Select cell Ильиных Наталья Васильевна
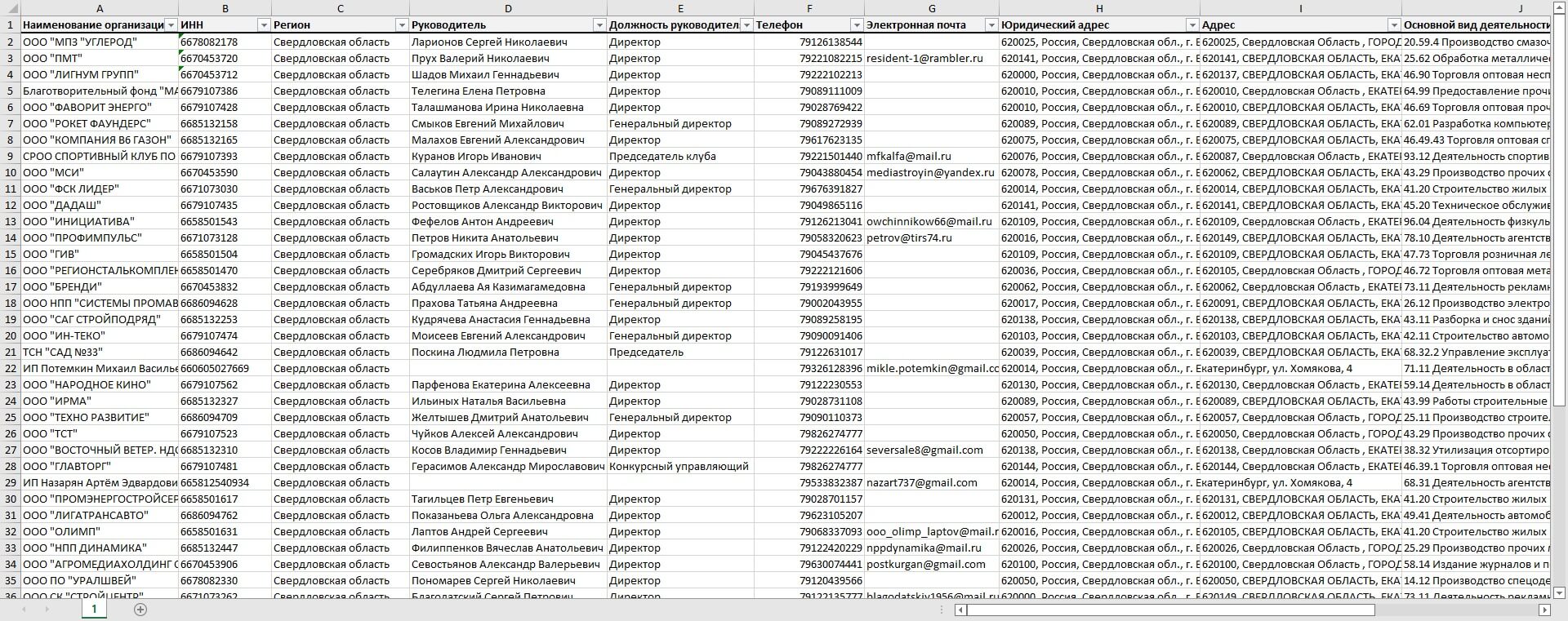The width and height of the screenshot is (1568, 621). (x=508, y=401)
